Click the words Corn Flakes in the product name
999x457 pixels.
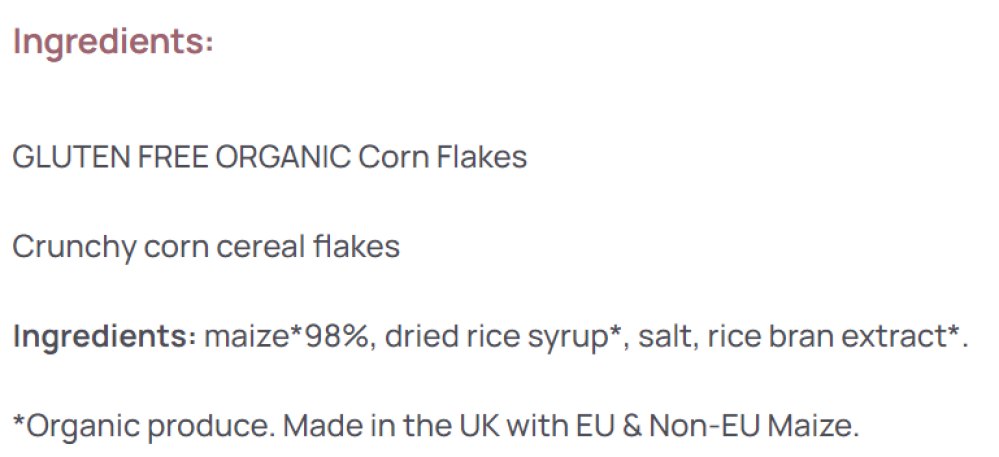coord(442,157)
